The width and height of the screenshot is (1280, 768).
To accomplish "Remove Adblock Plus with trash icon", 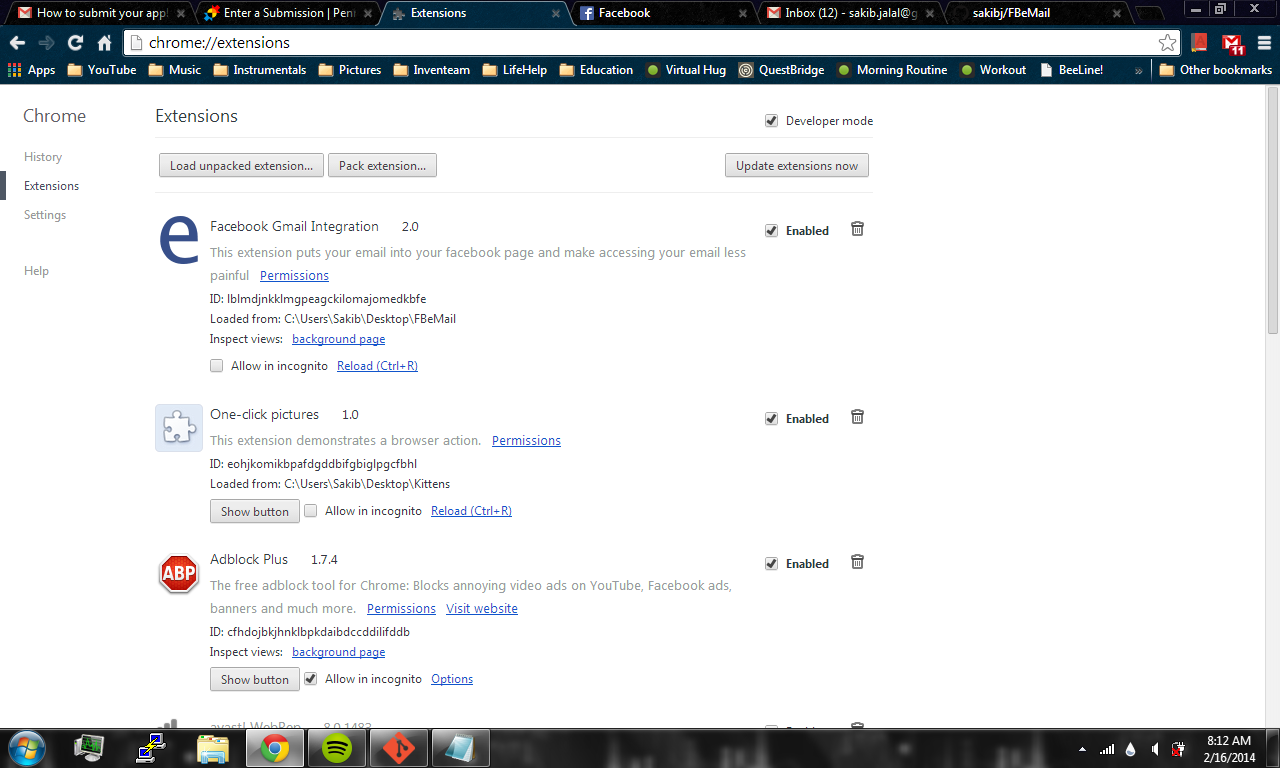I will click(x=857, y=562).
